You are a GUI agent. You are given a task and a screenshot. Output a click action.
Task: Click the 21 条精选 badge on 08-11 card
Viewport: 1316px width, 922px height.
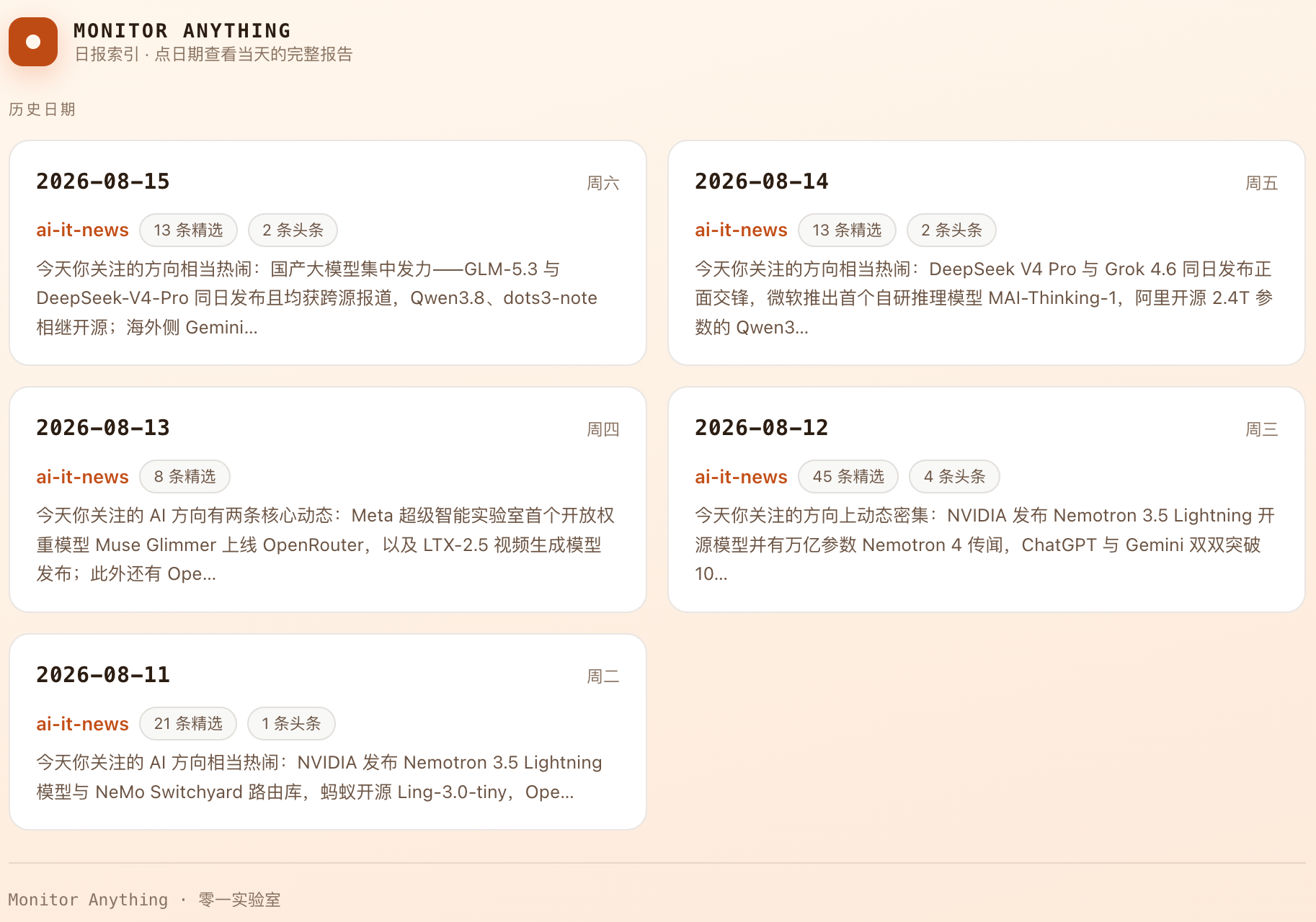pyautogui.click(x=188, y=723)
